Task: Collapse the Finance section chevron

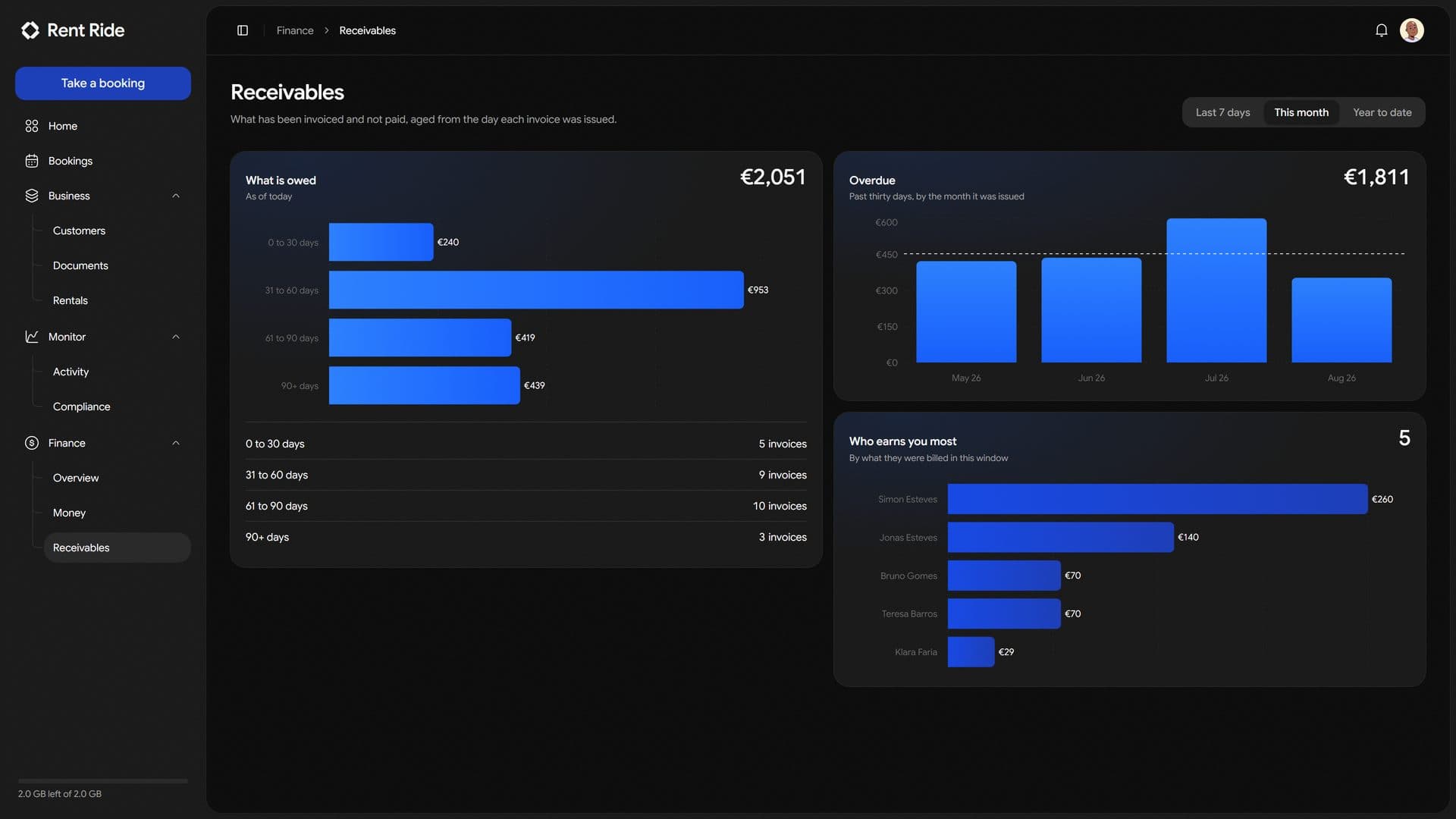Action: (x=176, y=443)
